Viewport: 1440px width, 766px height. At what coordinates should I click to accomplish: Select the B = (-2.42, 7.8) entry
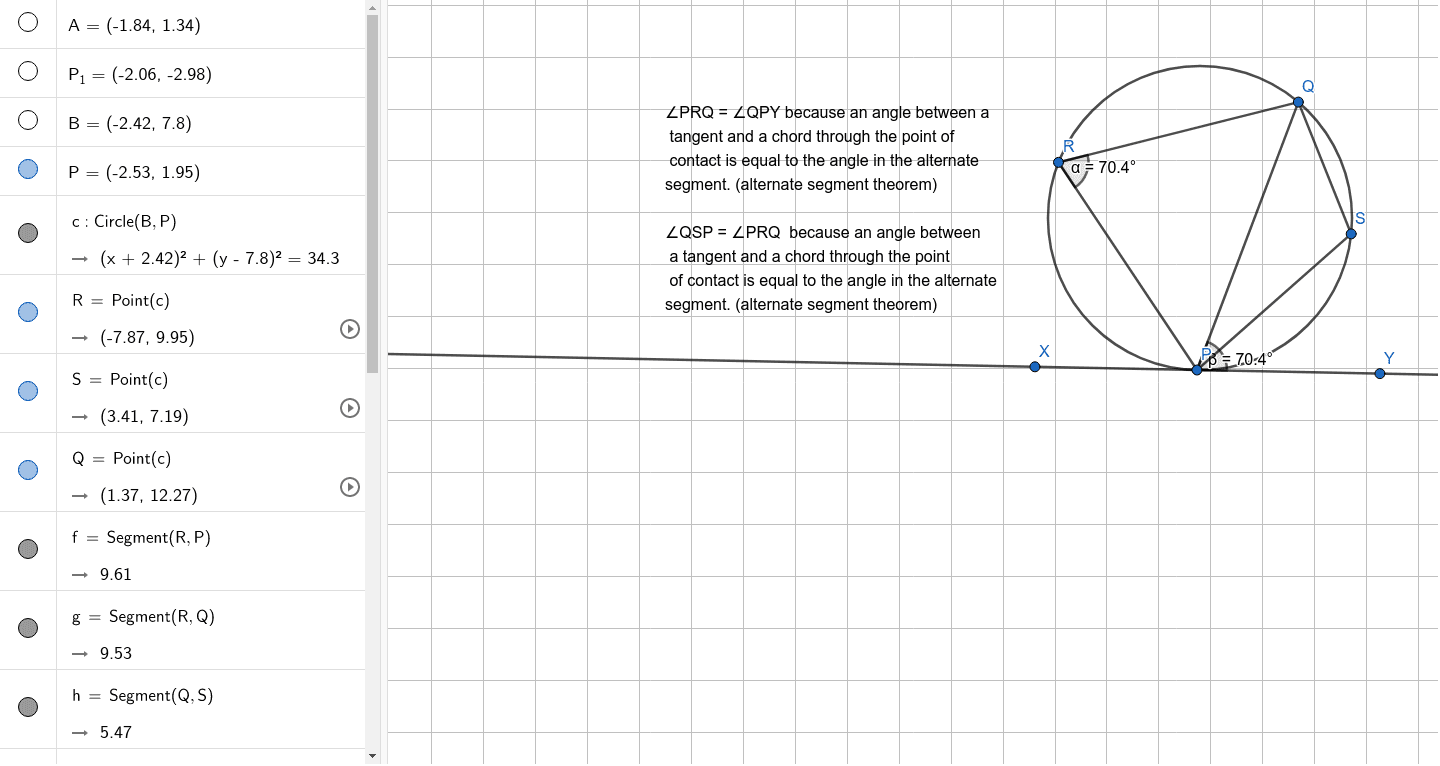coord(129,123)
